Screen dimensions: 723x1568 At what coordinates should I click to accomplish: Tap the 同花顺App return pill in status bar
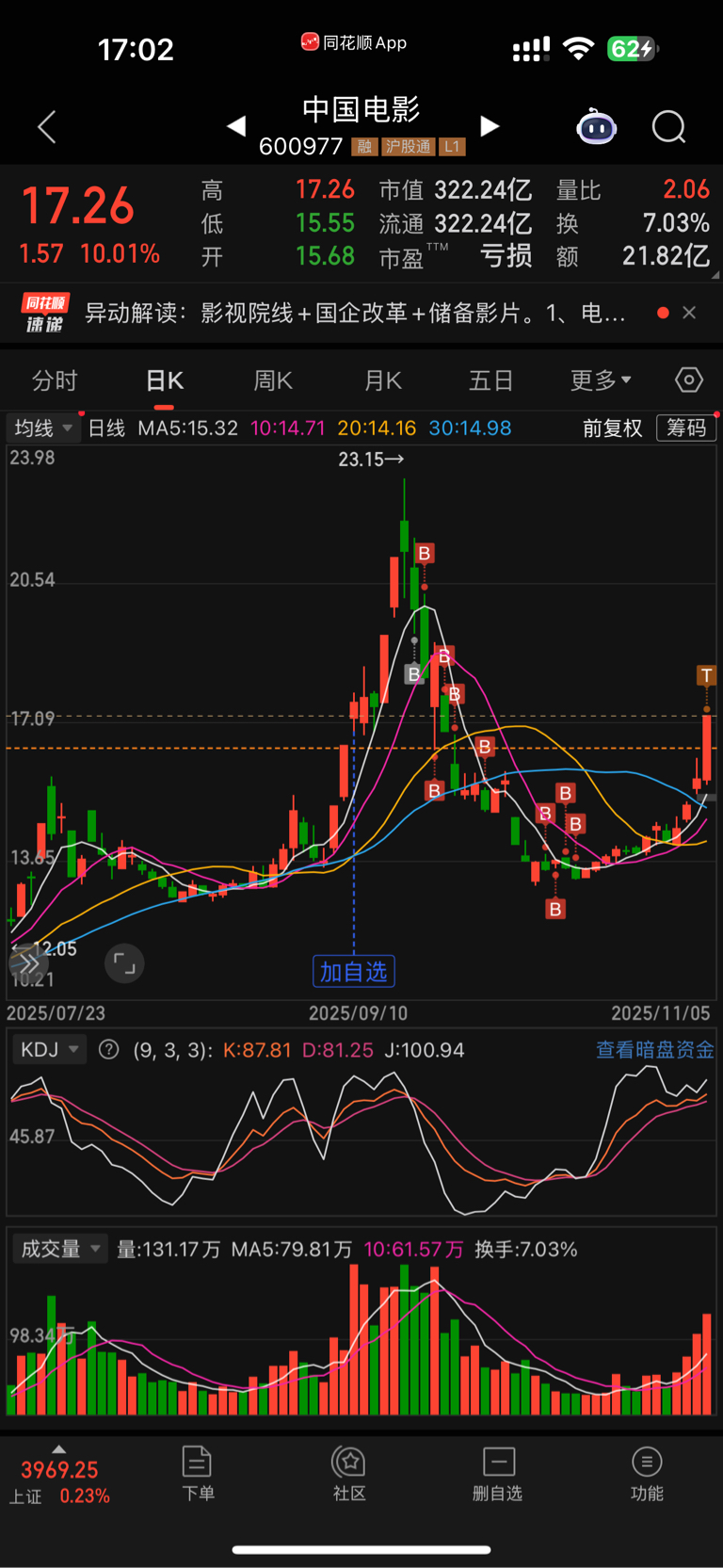(354, 42)
